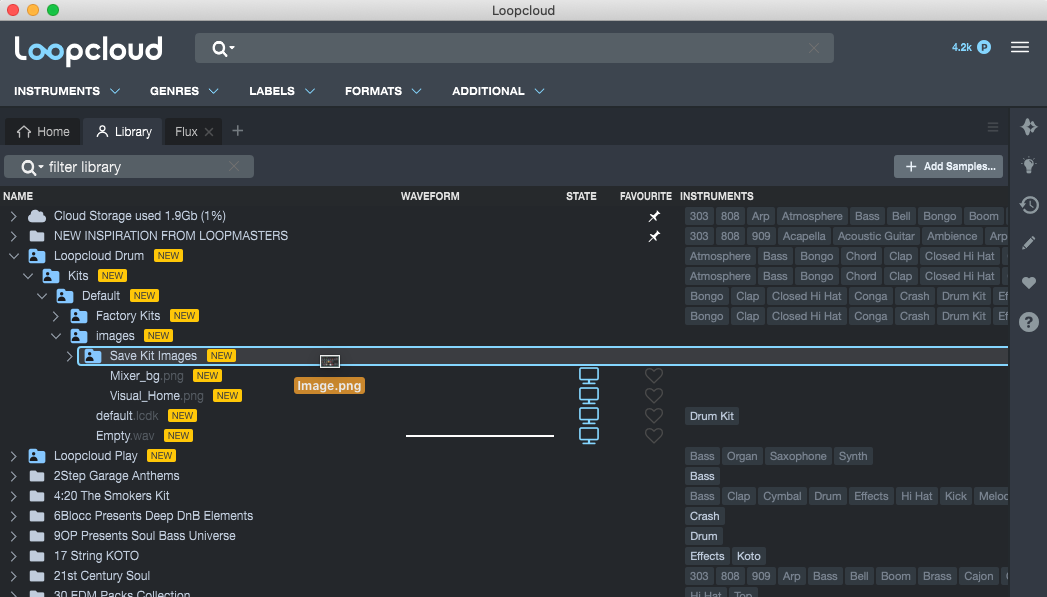Viewport: 1047px width, 597px height.
Task: Open the ADDITIONAL dropdown
Action: point(498,91)
